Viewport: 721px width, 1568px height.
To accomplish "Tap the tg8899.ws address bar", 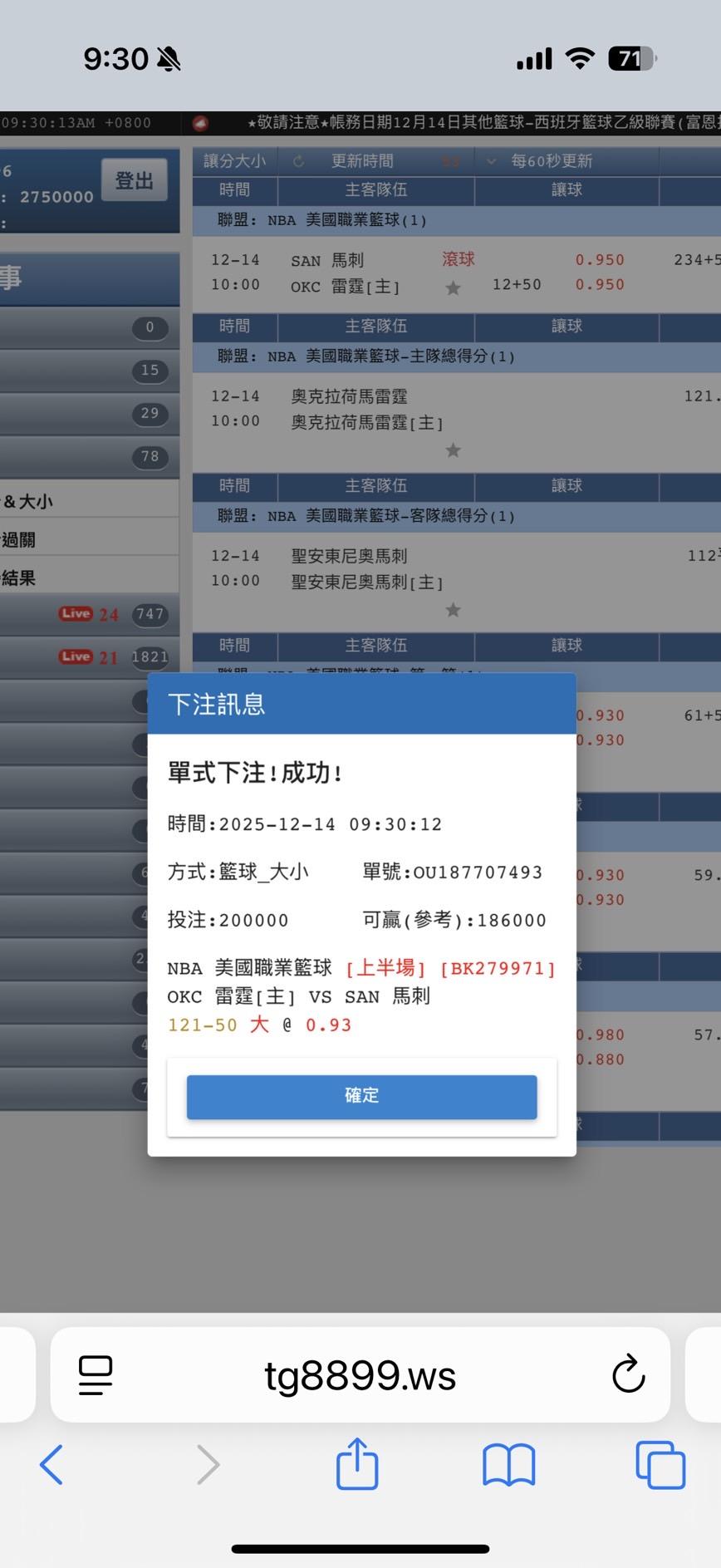I will [360, 1376].
